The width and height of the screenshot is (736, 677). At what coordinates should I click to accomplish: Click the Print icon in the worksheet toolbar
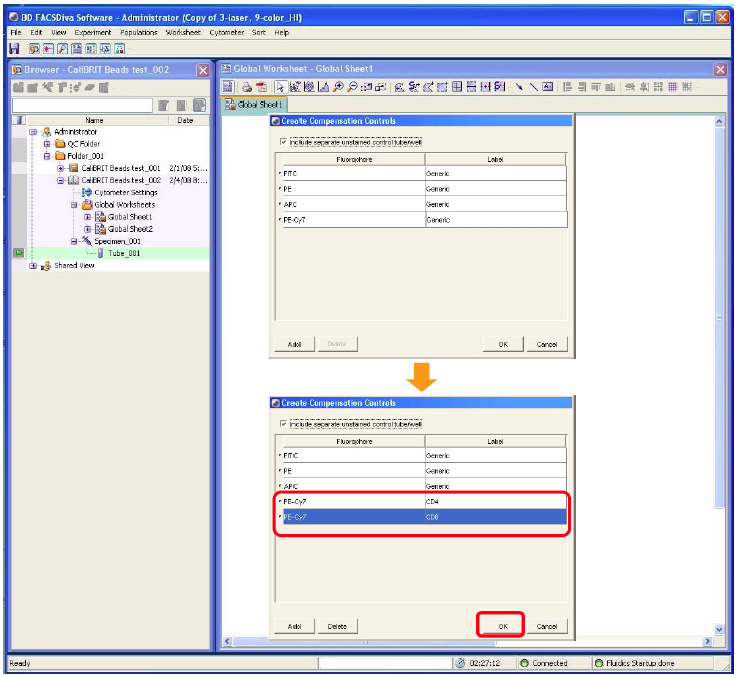247,87
